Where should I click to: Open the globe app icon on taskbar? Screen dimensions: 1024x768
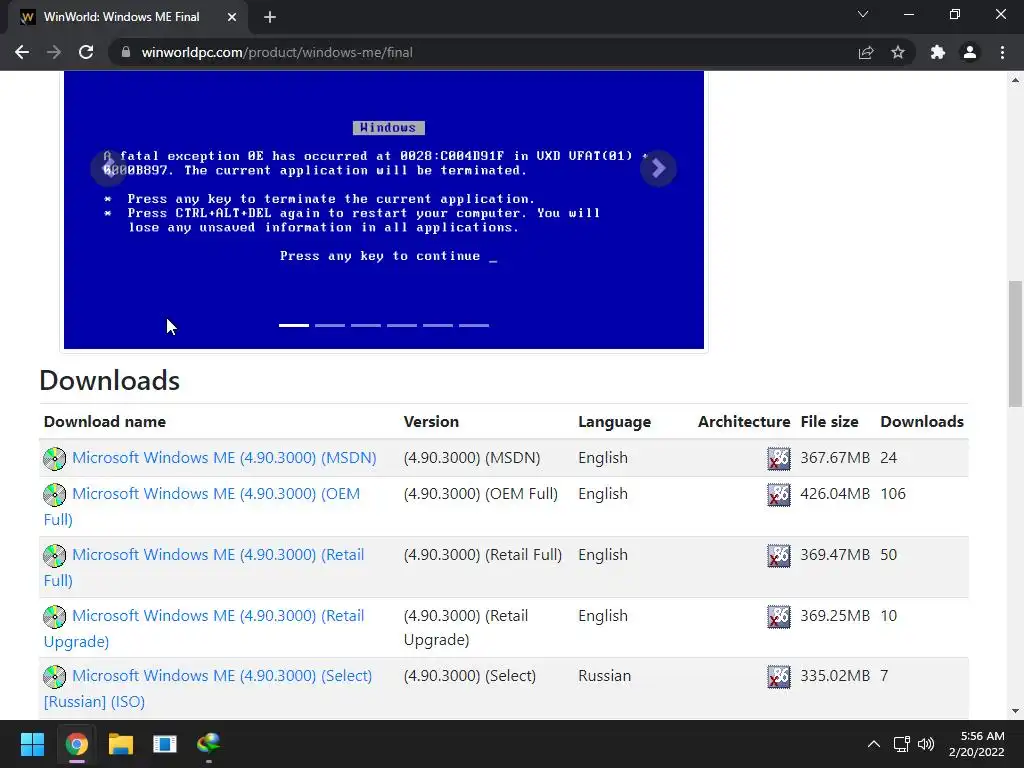tap(208, 744)
